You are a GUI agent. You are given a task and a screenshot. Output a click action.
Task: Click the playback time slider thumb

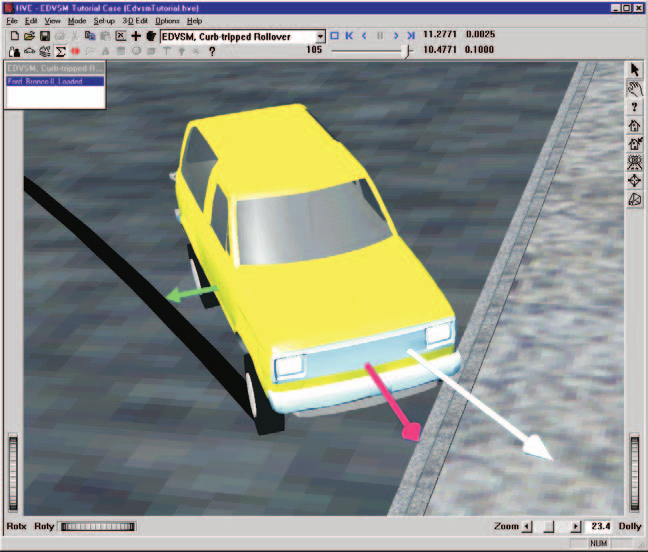tap(407, 51)
